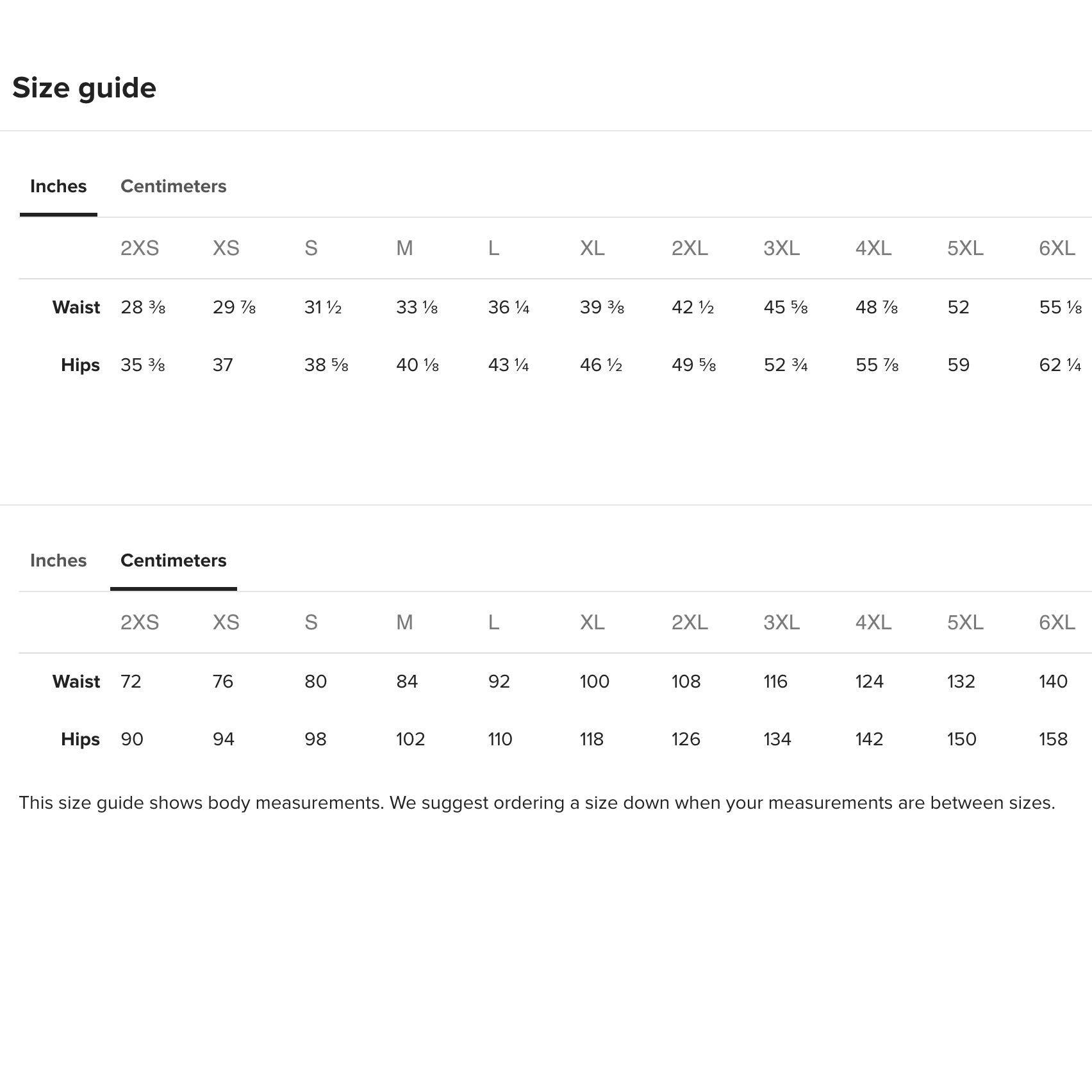This screenshot has width=1092, height=1092.
Task: Click the 52 ¾ hips value for 3XL
Action: [786, 365]
